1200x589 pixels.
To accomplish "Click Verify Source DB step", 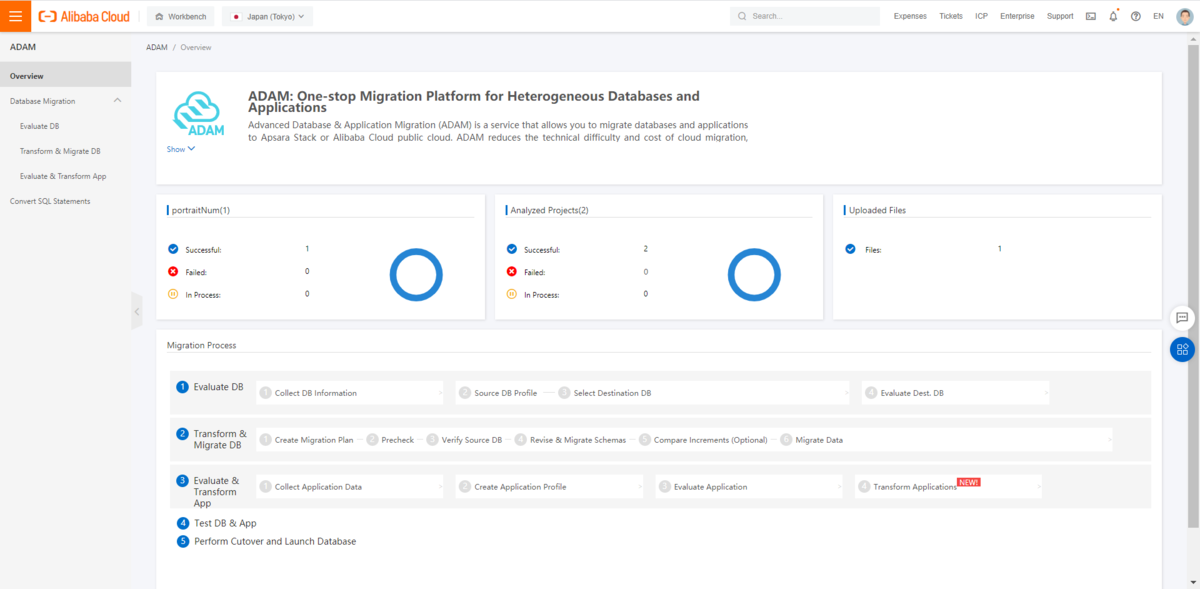I will click(471, 440).
